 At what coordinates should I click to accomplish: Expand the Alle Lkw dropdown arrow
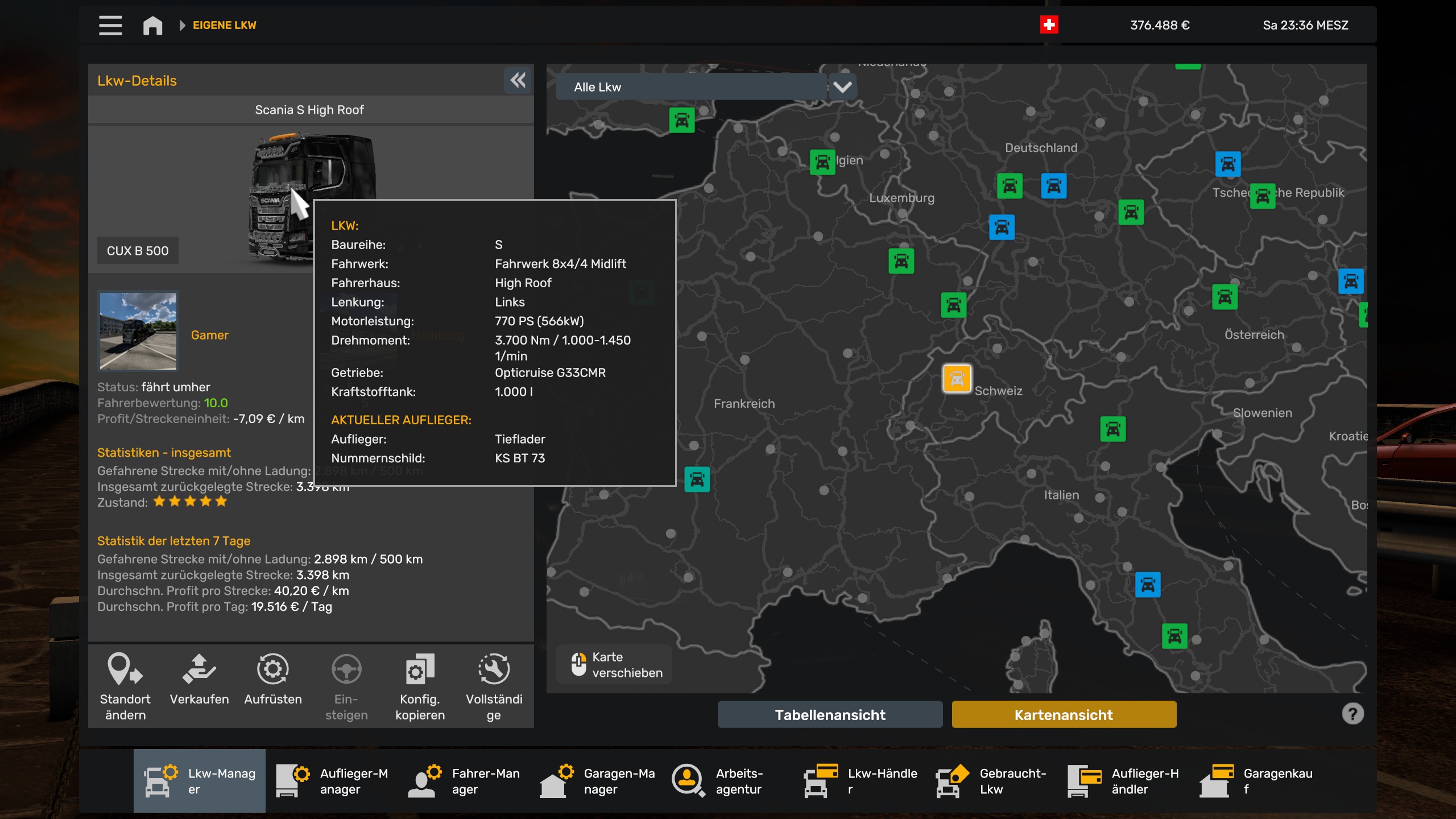click(x=842, y=87)
